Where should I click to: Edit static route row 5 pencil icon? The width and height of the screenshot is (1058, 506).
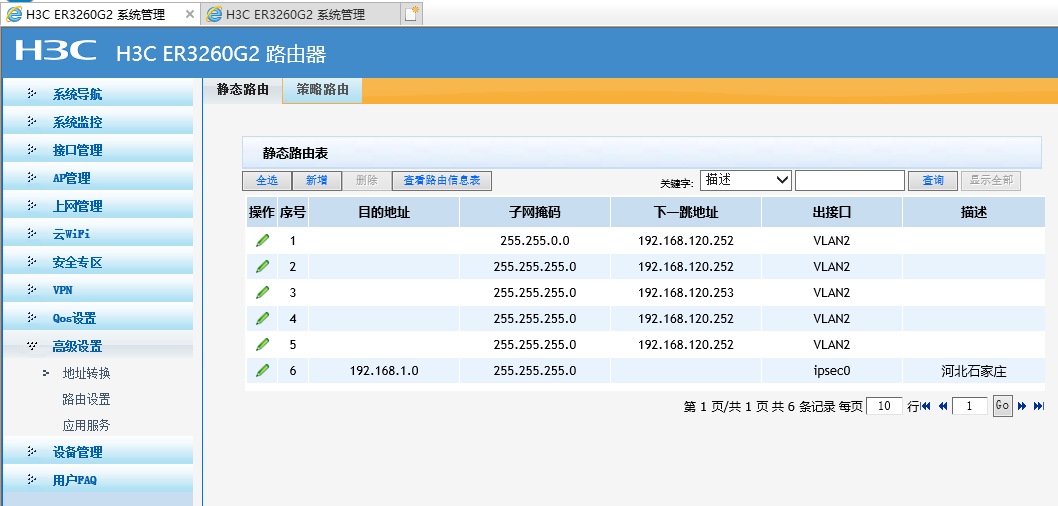pos(262,344)
